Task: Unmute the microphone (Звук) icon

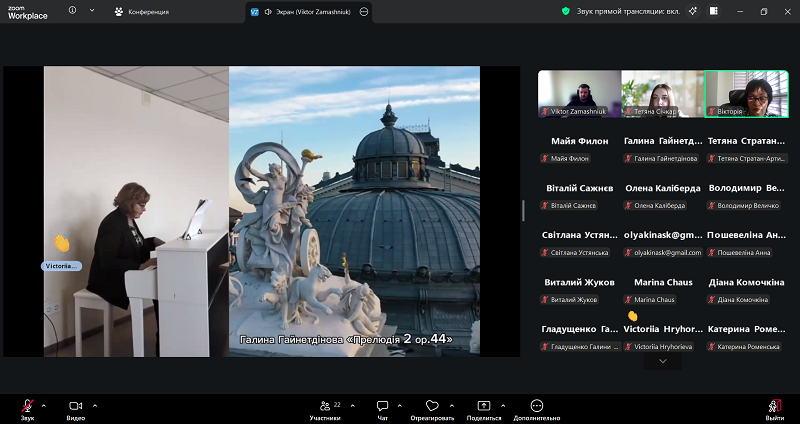Action: click(27, 405)
